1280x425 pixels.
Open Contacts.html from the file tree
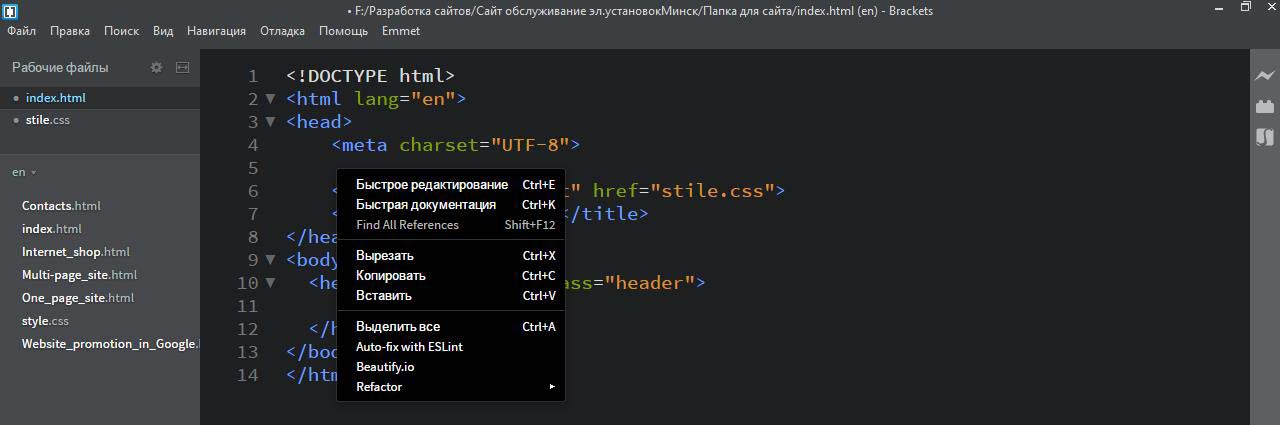click(61, 206)
